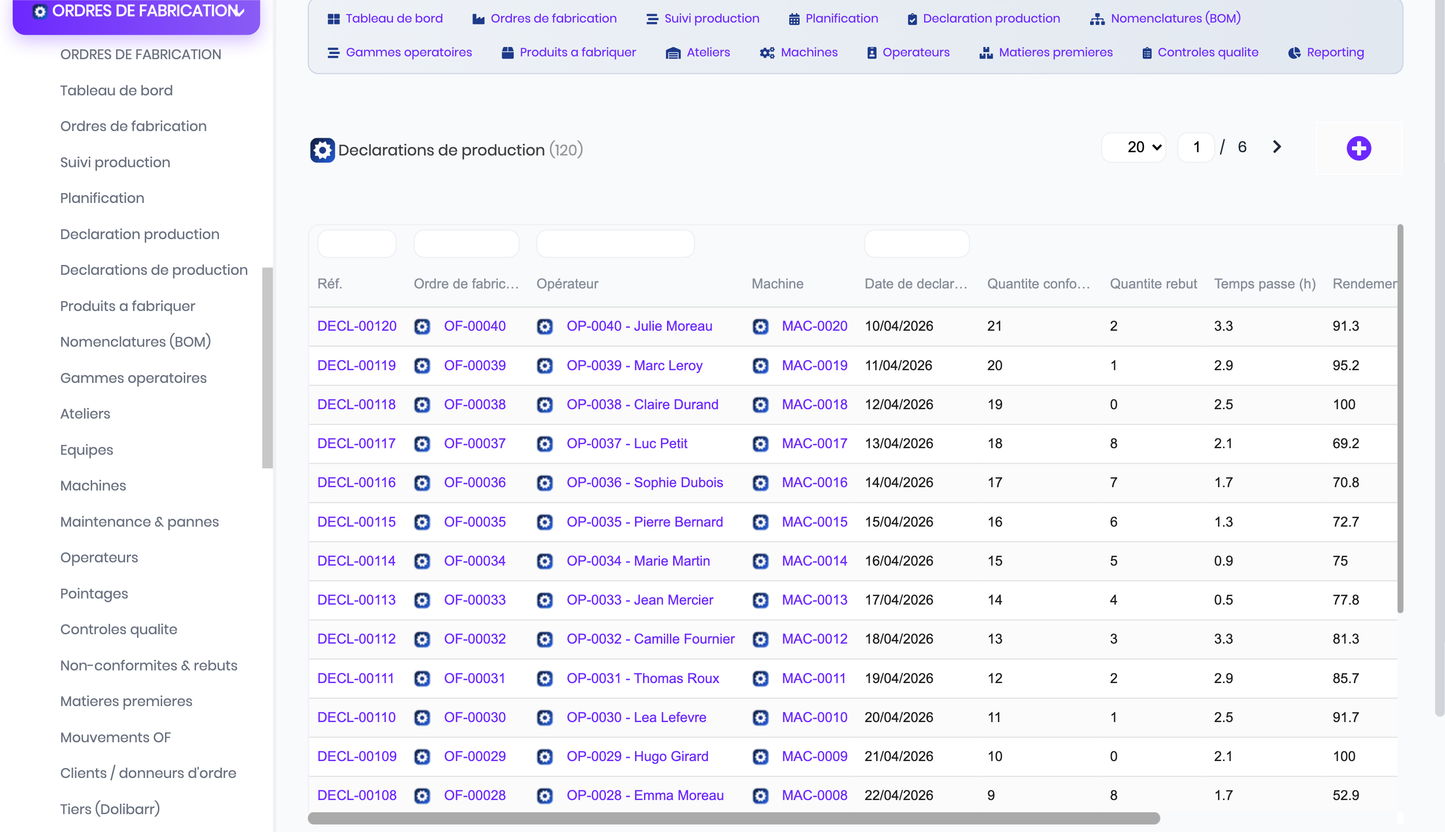Sort by Quantite rebut column header
1445x832 pixels.
1153,284
